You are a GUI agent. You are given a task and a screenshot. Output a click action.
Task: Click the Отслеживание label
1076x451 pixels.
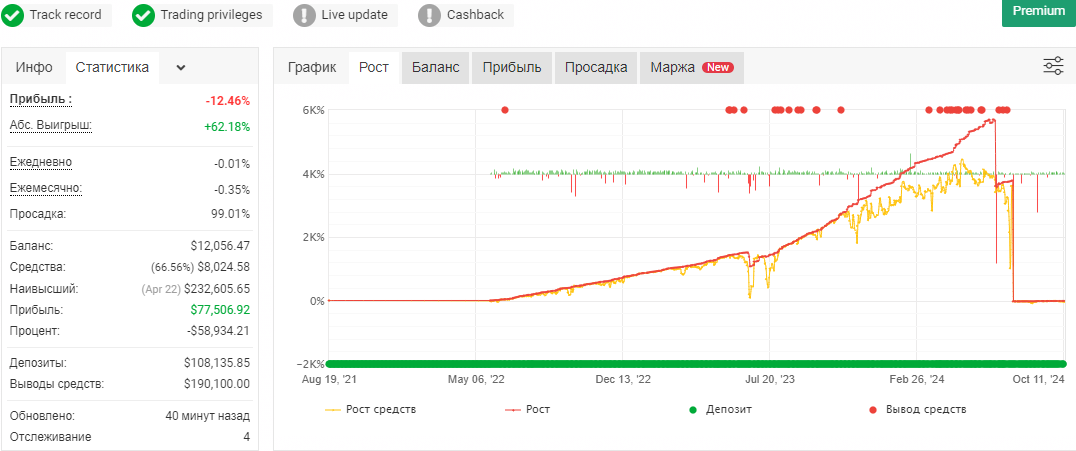tap(51, 437)
